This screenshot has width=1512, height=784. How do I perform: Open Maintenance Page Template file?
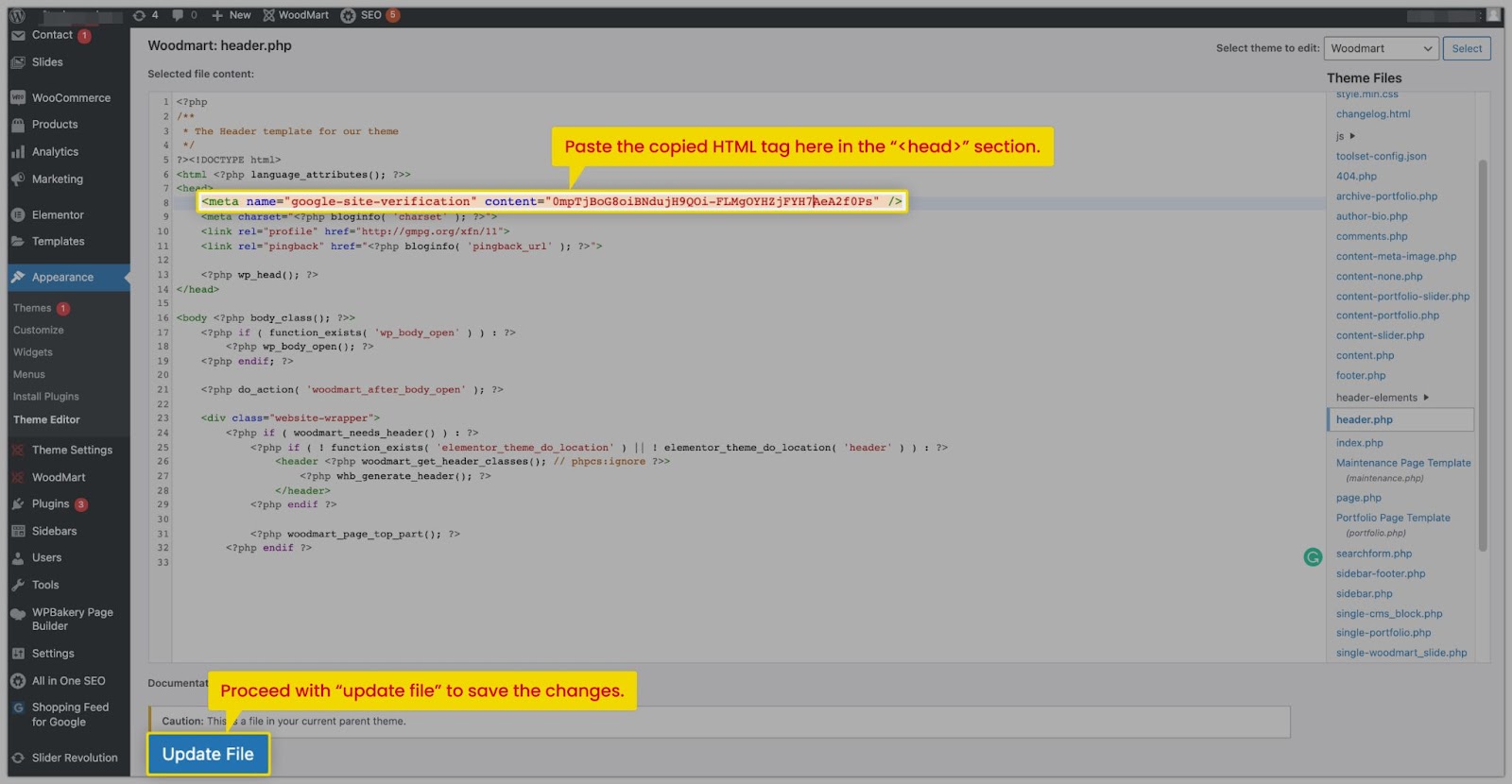(1403, 463)
